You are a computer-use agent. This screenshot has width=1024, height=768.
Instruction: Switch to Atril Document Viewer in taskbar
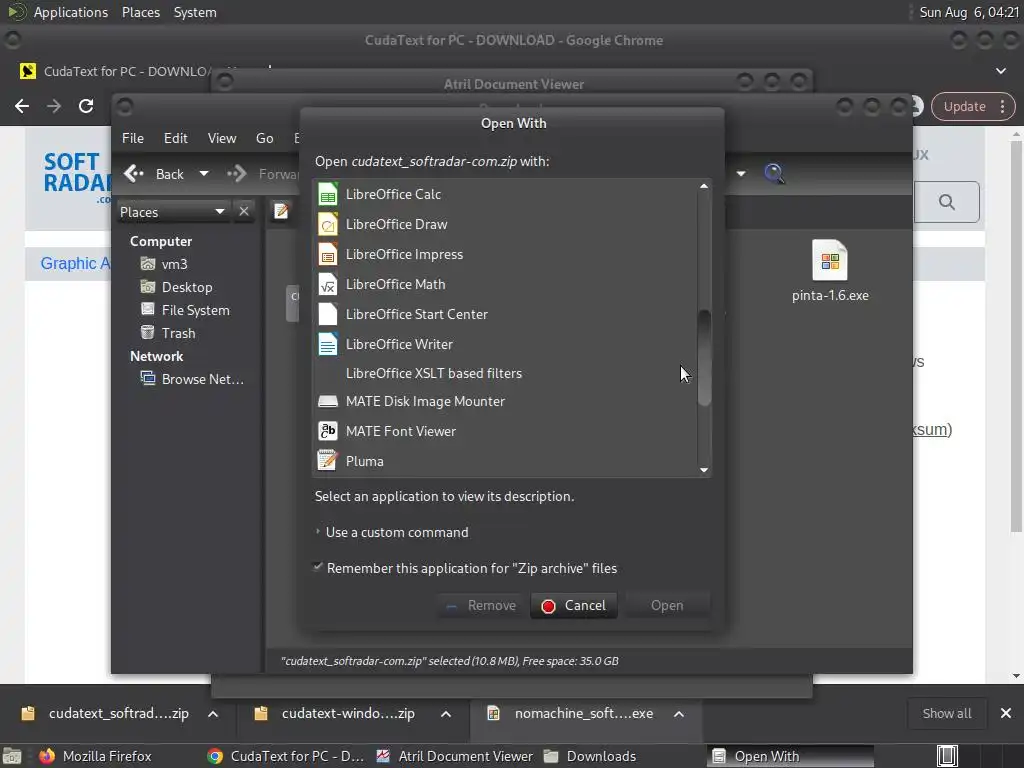pos(455,756)
